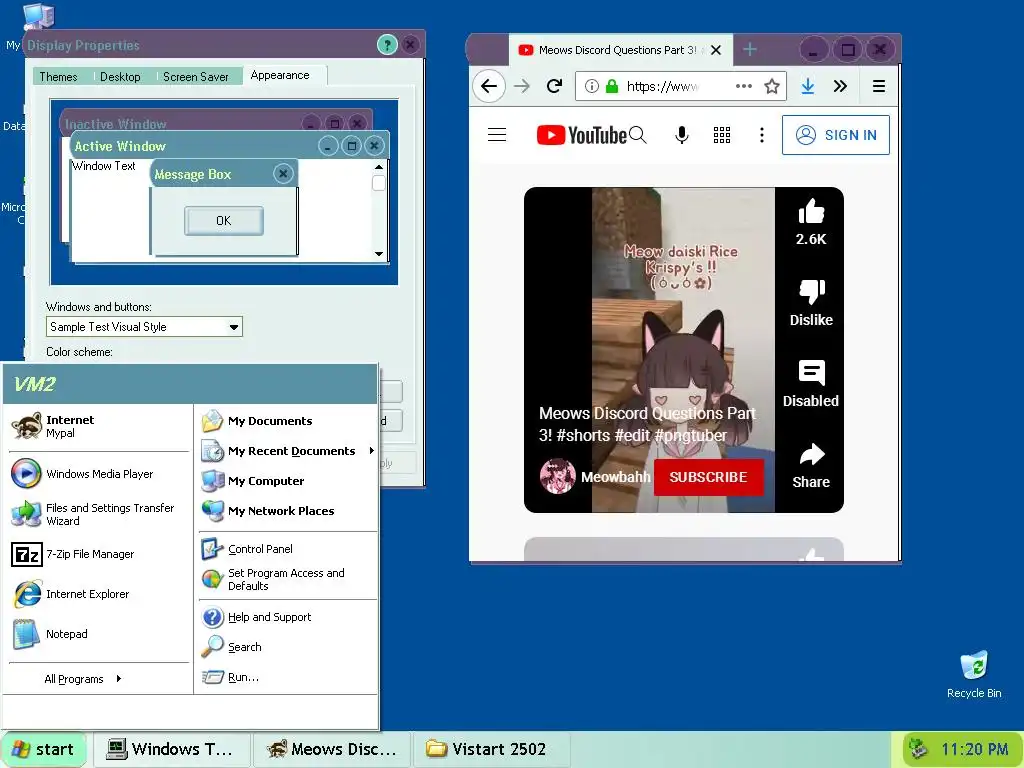1024x768 pixels.
Task: Click the Meowbahh channel name
Action: [615, 477]
